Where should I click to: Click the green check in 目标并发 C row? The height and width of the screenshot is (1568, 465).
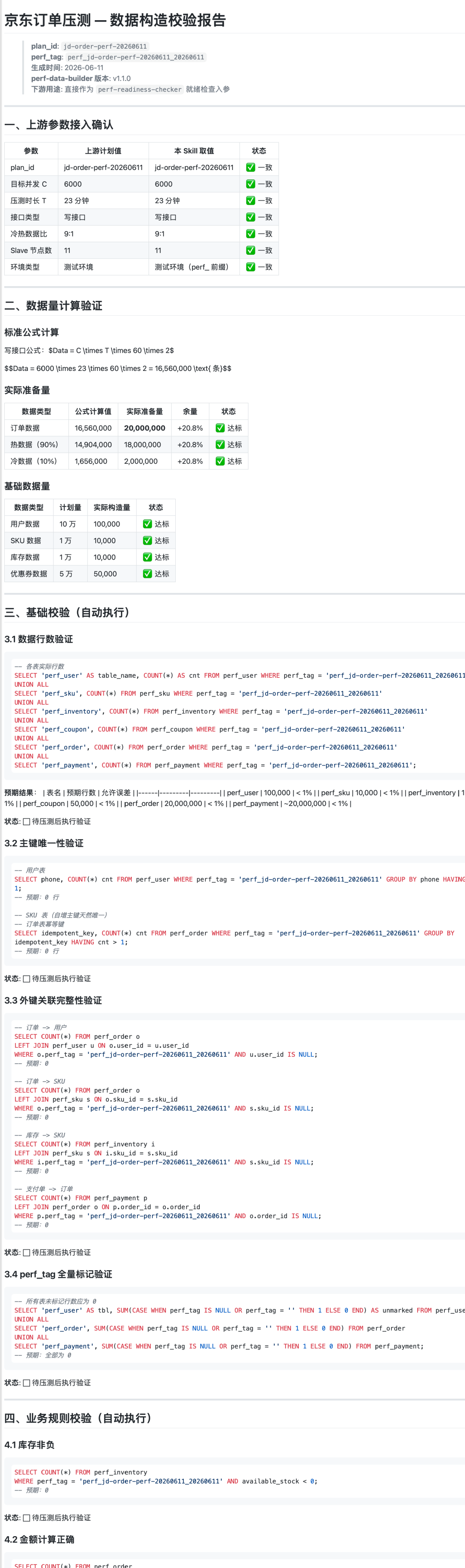click(251, 184)
